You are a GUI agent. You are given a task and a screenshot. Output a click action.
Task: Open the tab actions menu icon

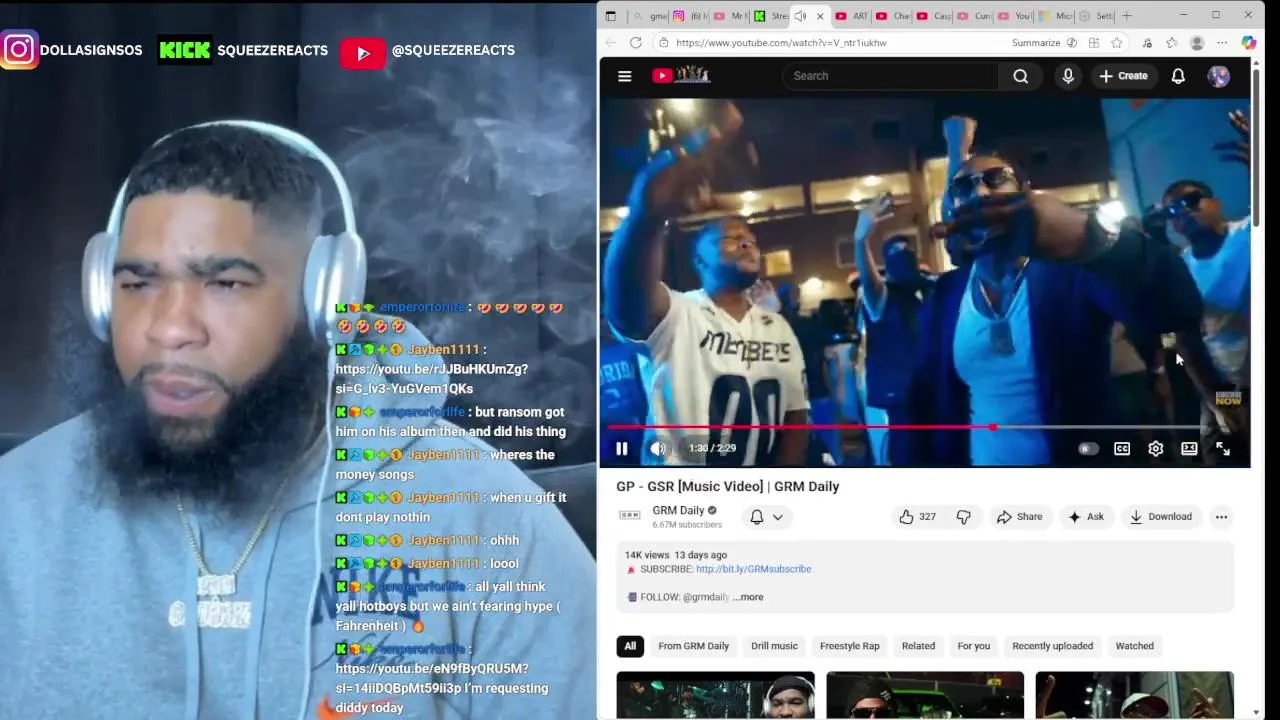point(611,16)
